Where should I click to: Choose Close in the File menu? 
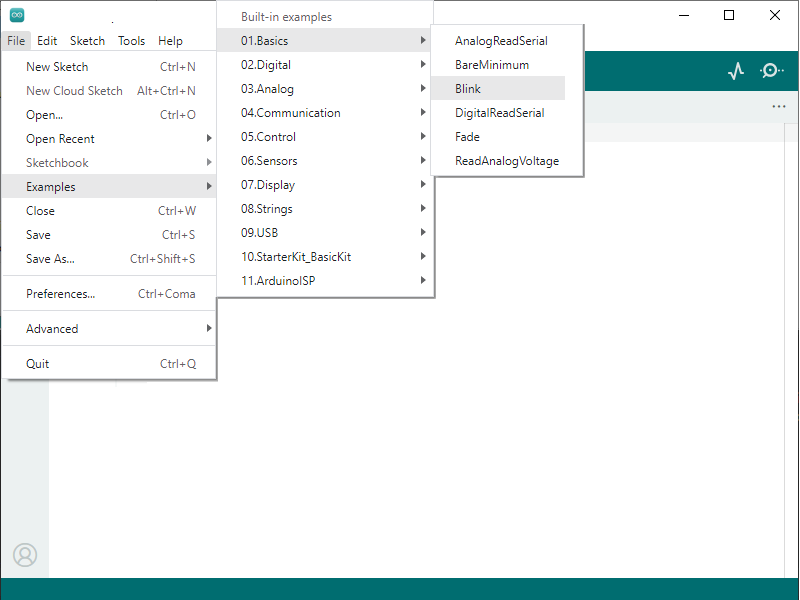coord(110,211)
